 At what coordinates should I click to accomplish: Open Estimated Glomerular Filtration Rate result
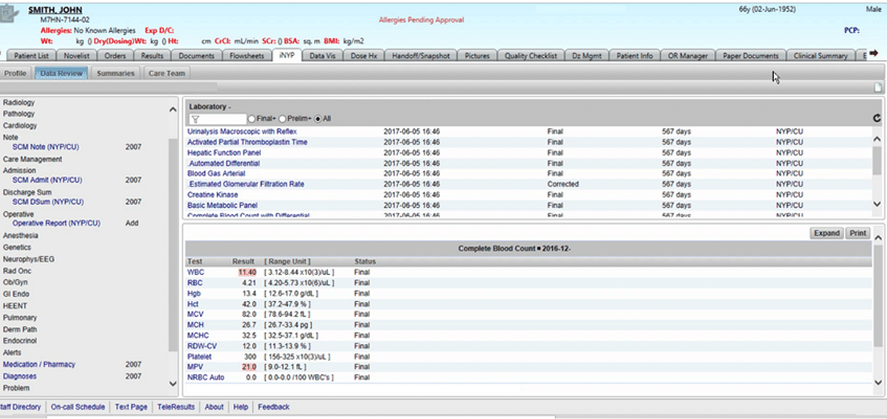pyautogui.click(x=246, y=184)
